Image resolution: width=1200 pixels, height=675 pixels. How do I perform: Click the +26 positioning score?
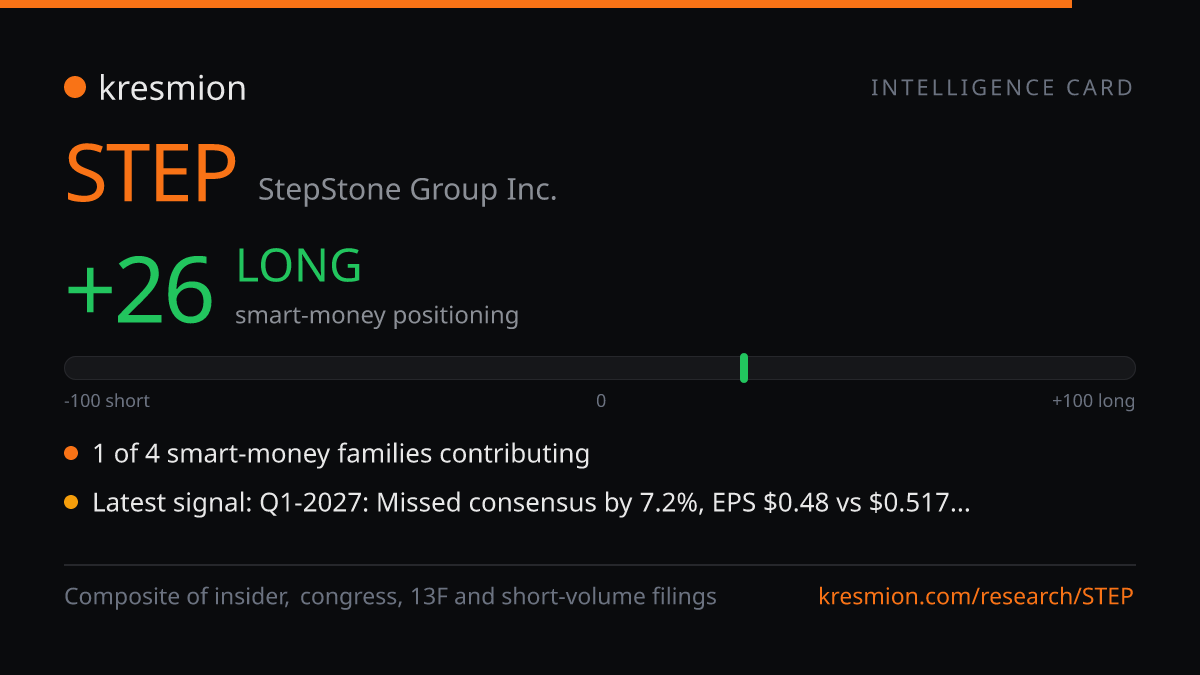tap(139, 291)
